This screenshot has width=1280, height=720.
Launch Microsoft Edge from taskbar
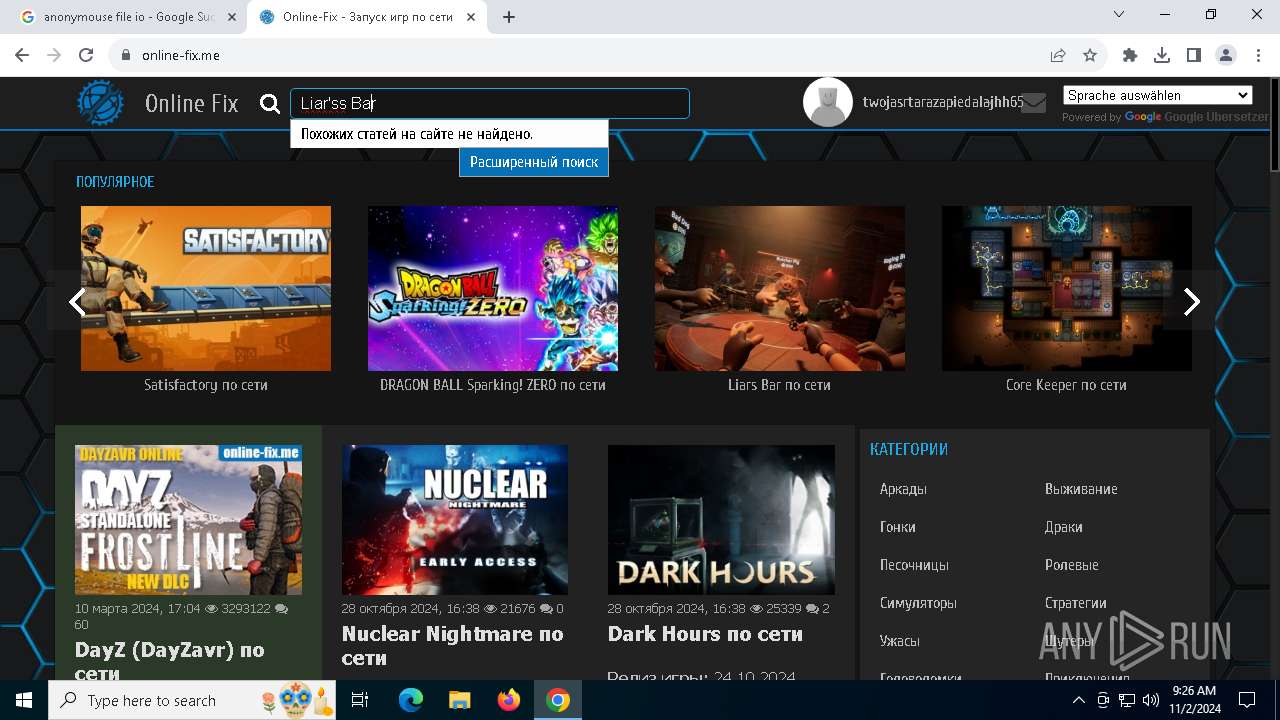411,700
